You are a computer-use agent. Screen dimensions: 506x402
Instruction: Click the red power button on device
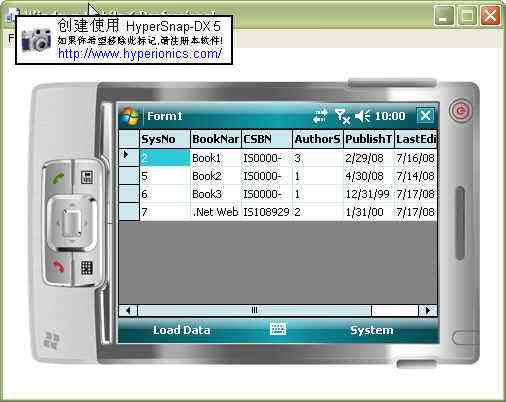coord(460,110)
